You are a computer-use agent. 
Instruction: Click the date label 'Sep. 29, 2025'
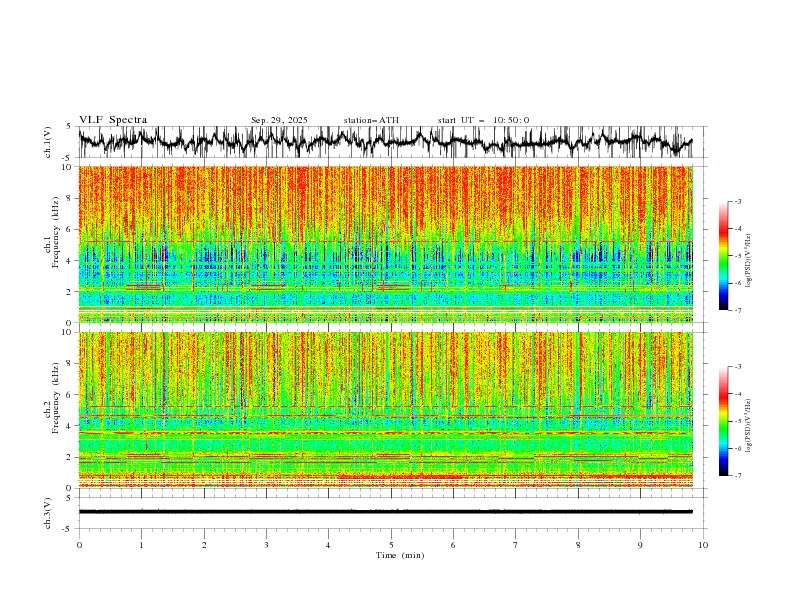tap(279, 120)
